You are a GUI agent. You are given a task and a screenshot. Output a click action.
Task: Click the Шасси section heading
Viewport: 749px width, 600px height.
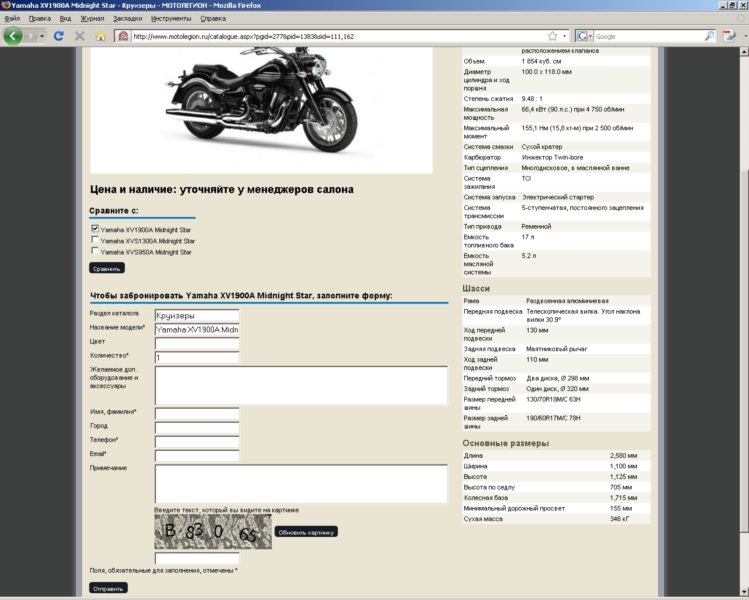click(x=476, y=289)
